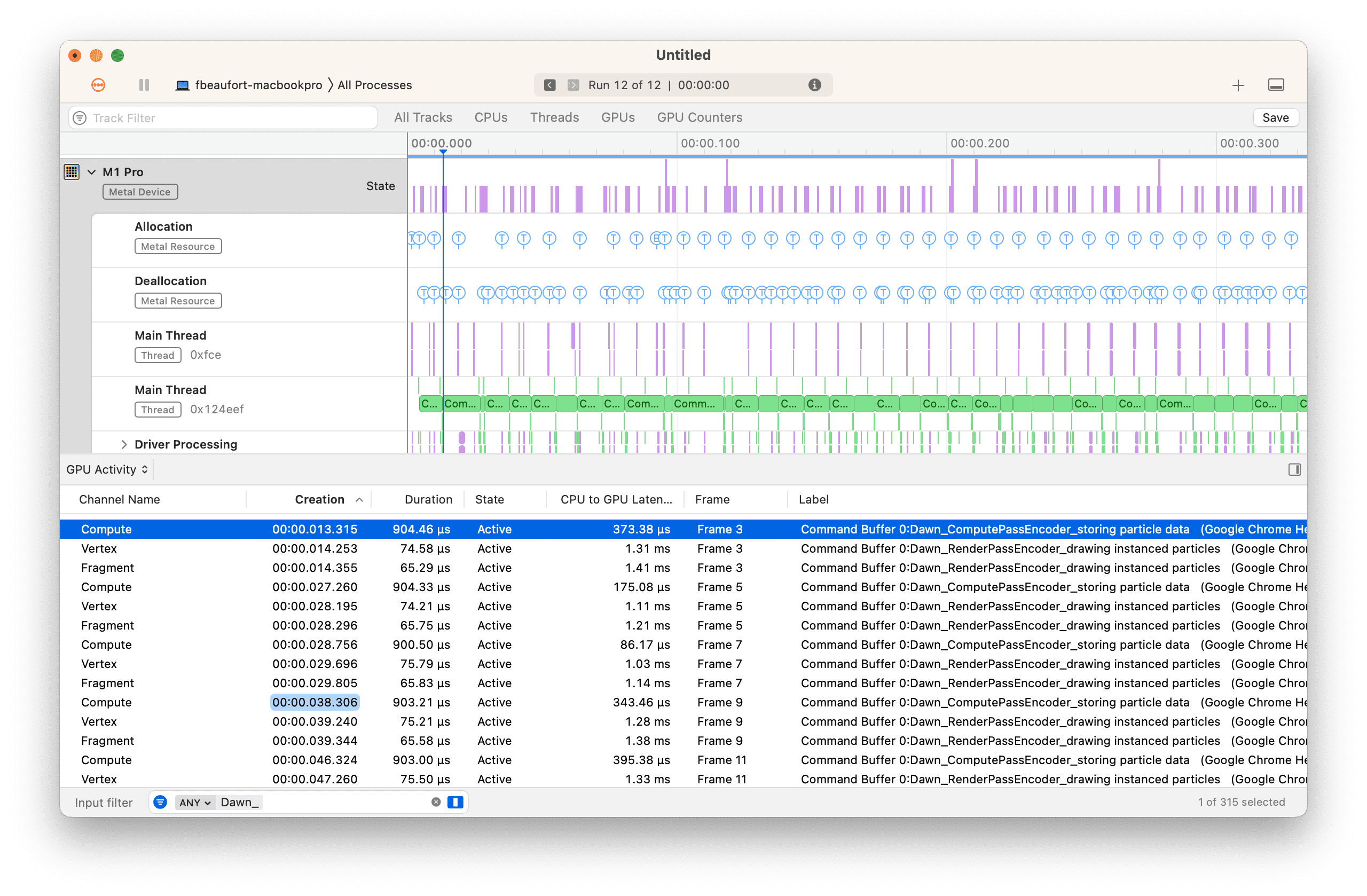Click the next run navigation arrow

(x=571, y=85)
